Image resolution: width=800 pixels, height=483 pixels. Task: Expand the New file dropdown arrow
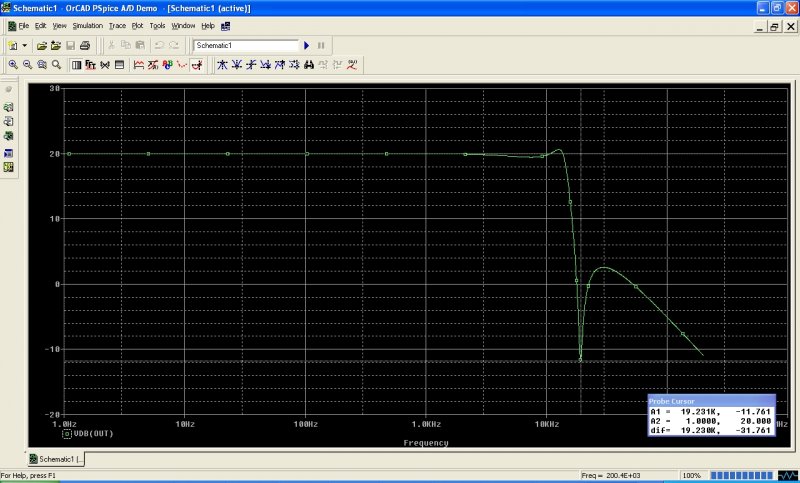(24, 45)
